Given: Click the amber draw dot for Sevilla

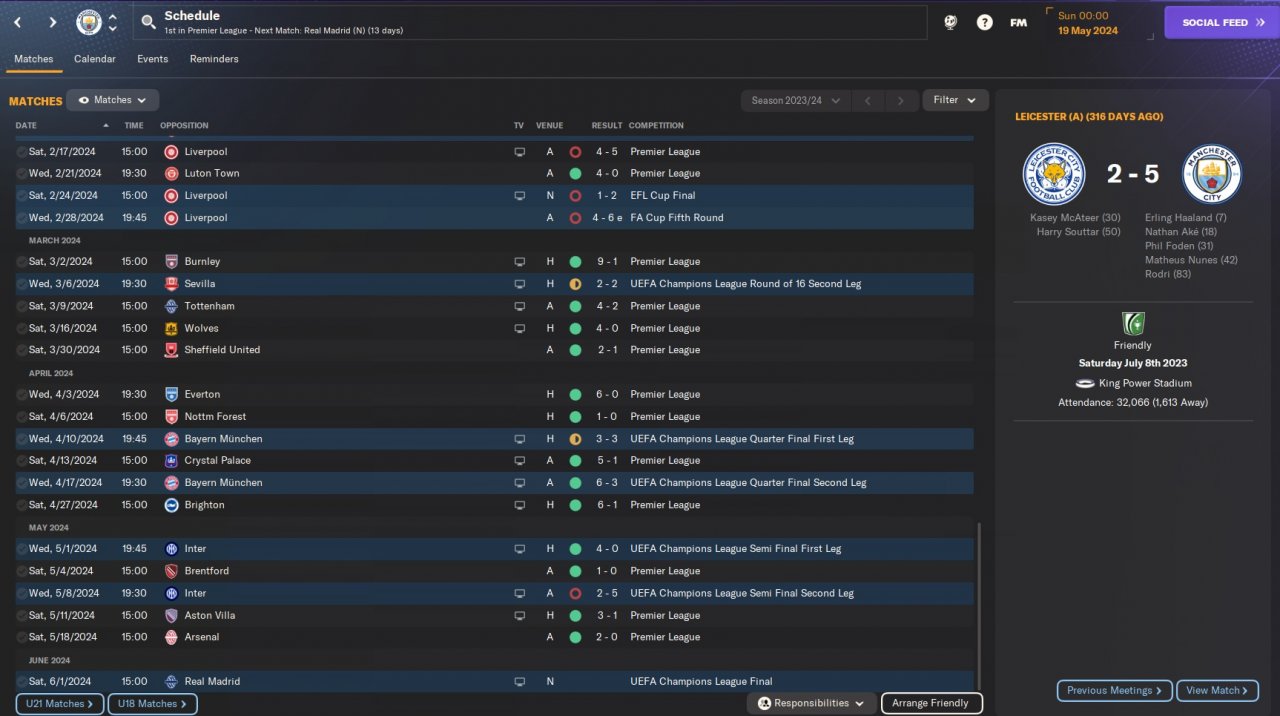Looking at the screenshot, I should (x=575, y=284).
